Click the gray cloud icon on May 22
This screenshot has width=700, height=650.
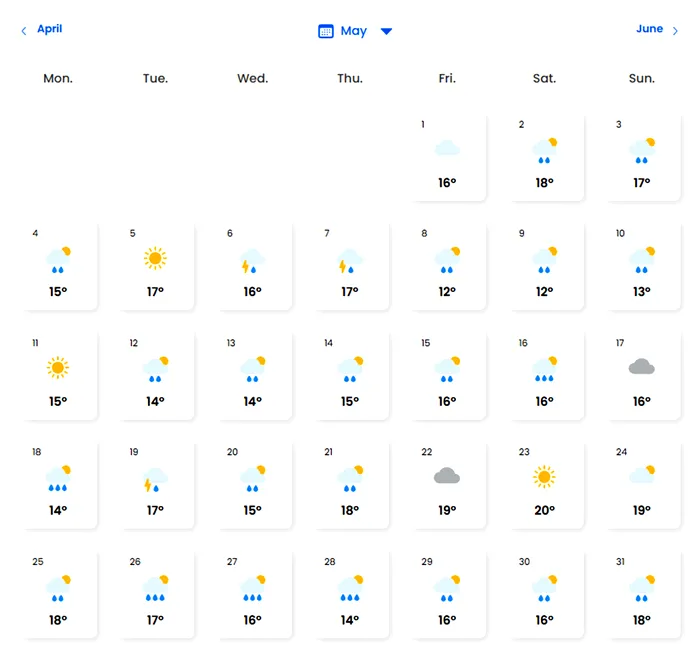tap(447, 477)
